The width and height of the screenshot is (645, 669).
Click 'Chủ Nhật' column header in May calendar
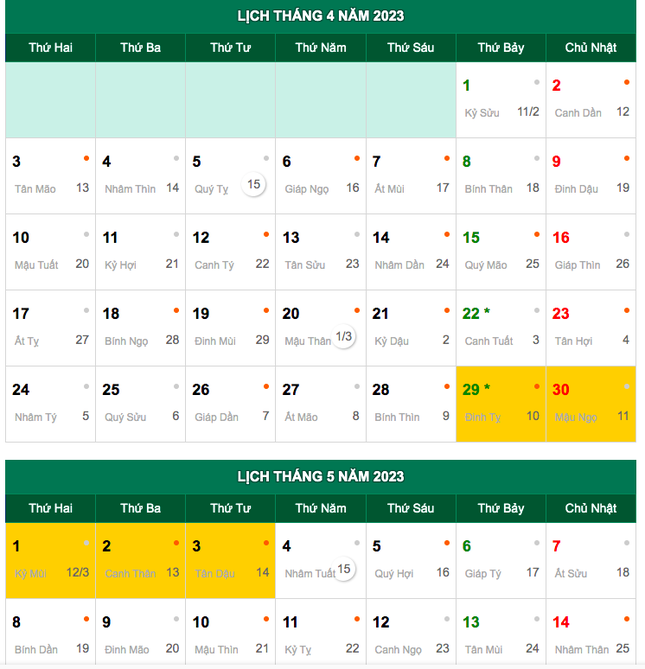590,508
